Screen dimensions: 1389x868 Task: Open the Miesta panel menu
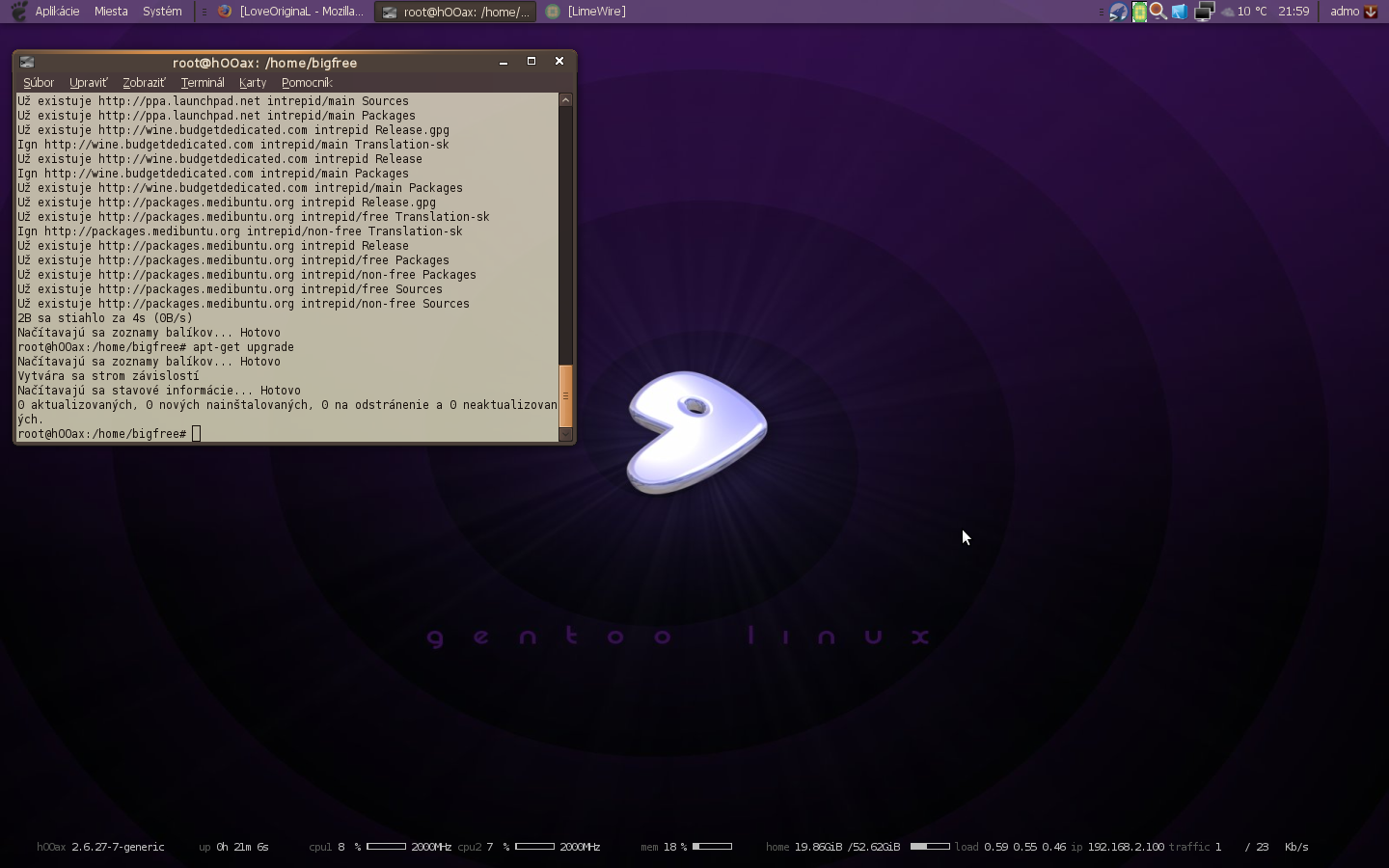point(111,12)
